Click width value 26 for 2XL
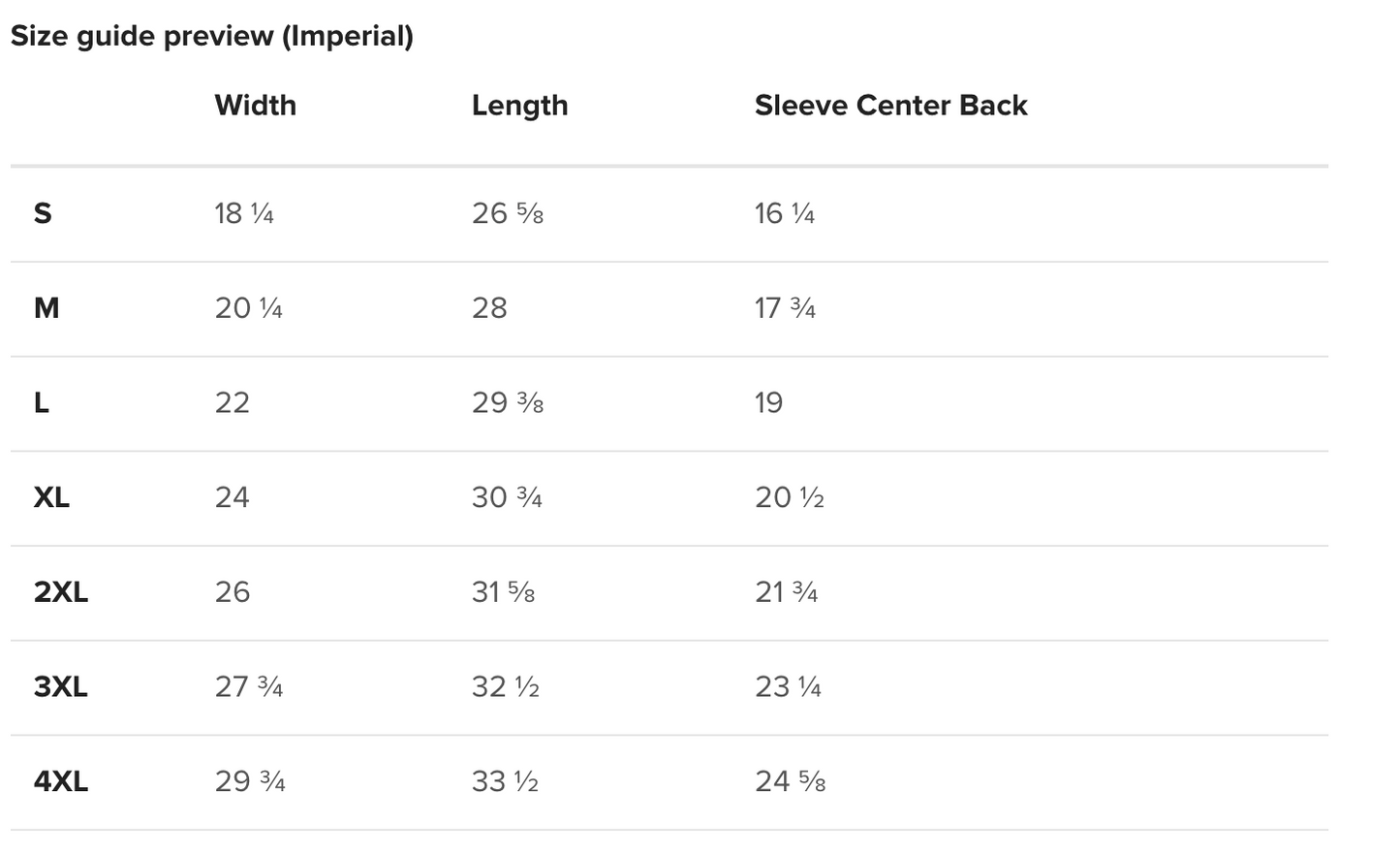The width and height of the screenshot is (1400, 854). [x=233, y=592]
